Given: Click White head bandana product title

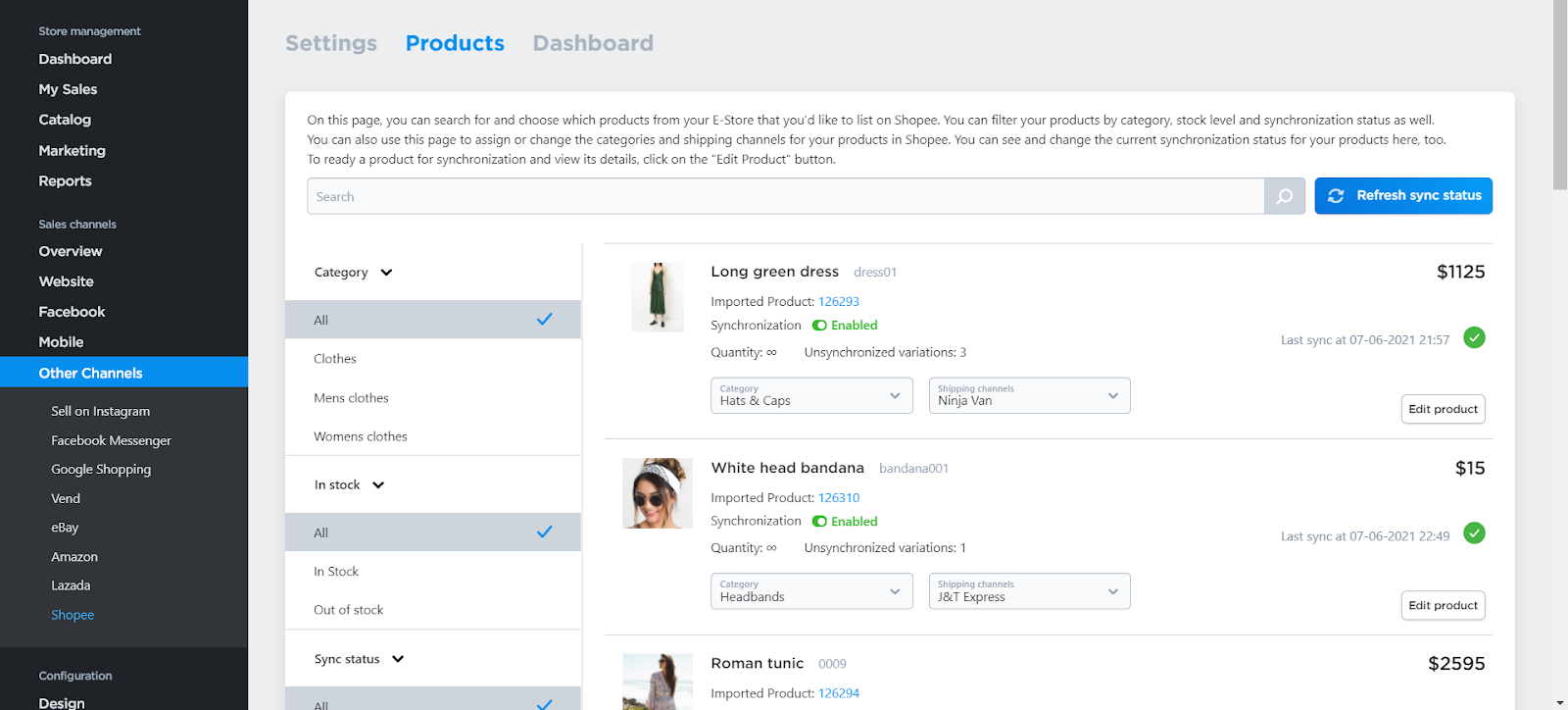Looking at the screenshot, I should pos(787,468).
